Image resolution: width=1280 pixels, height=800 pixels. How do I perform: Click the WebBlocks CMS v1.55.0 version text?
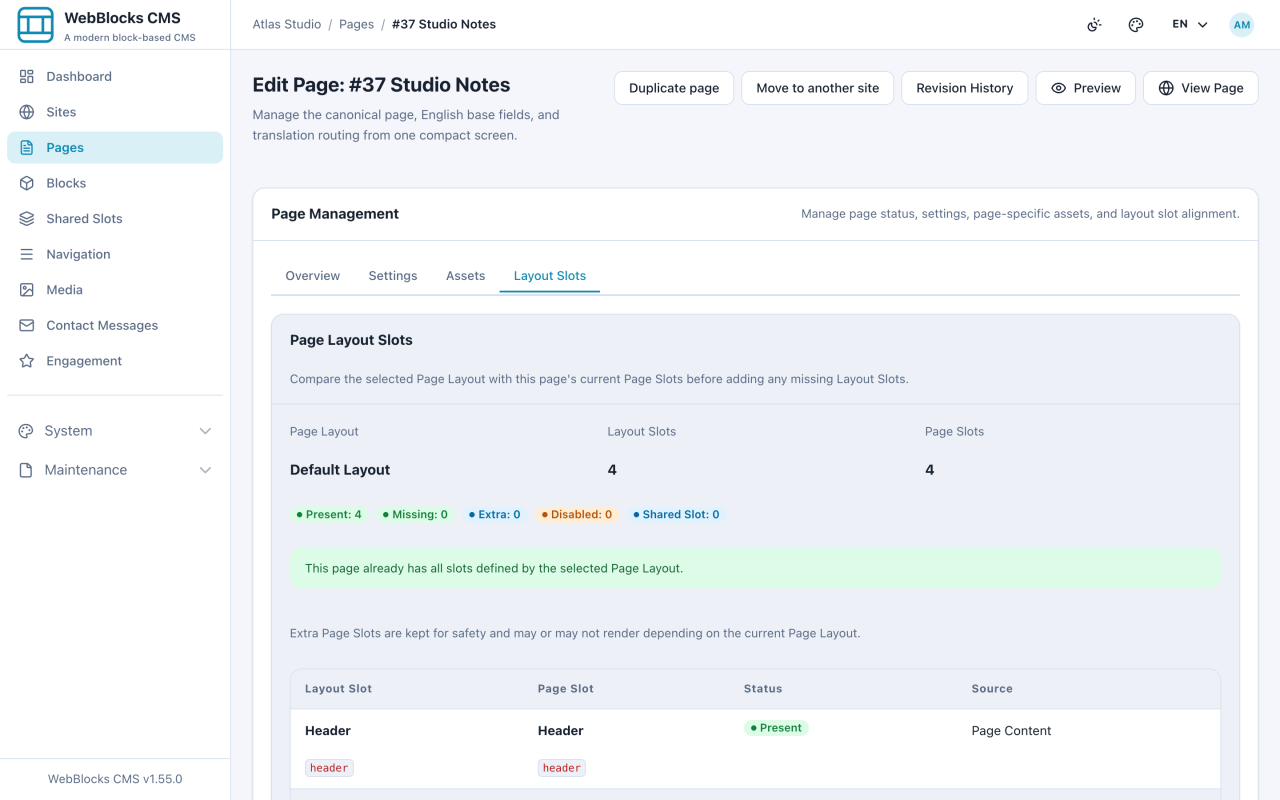pos(115,779)
